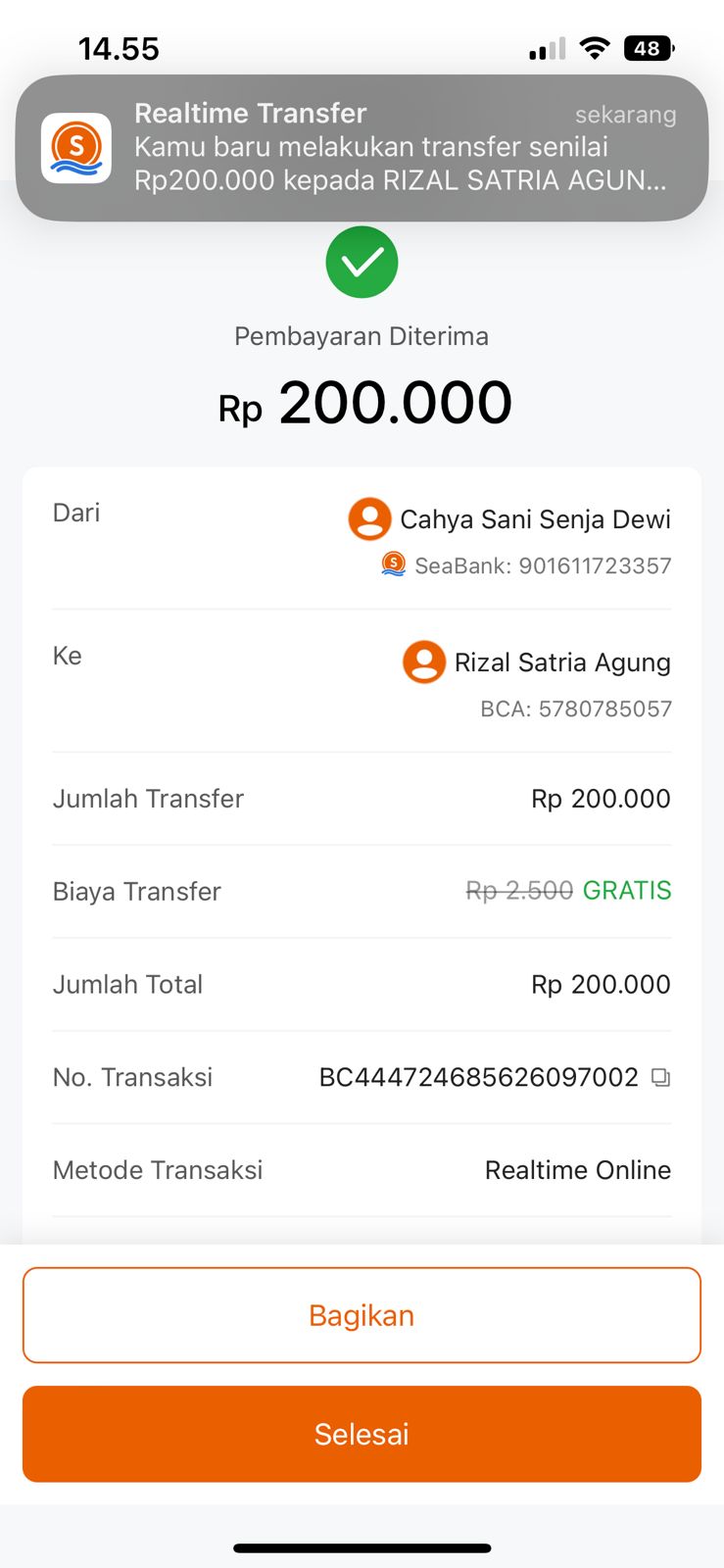Image resolution: width=724 pixels, height=1568 pixels.
Task: Copy the transaction number using copy icon
Action: [661, 1077]
